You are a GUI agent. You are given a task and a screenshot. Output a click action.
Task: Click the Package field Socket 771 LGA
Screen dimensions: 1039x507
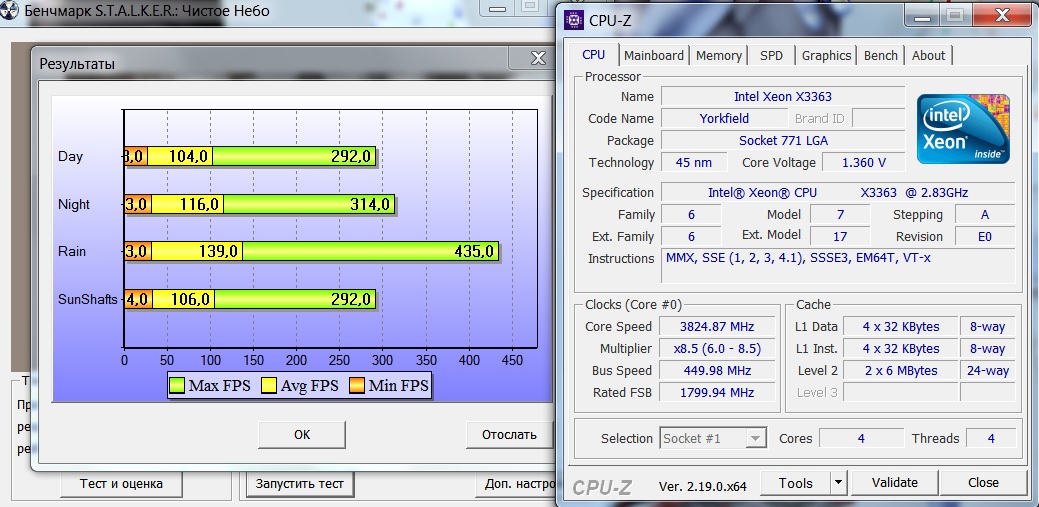[783, 141]
